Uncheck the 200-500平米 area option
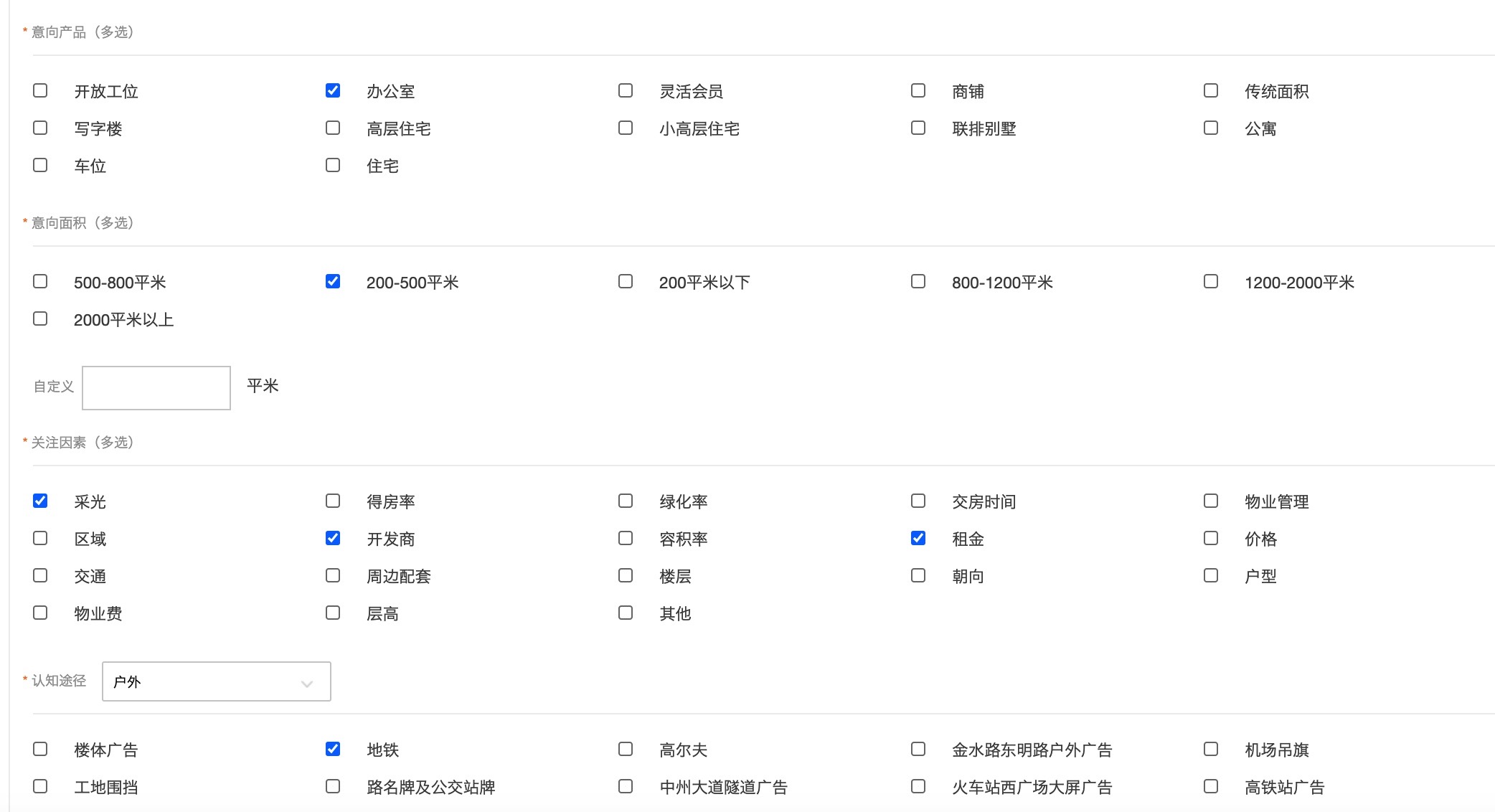1495x812 pixels. [333, 282]
